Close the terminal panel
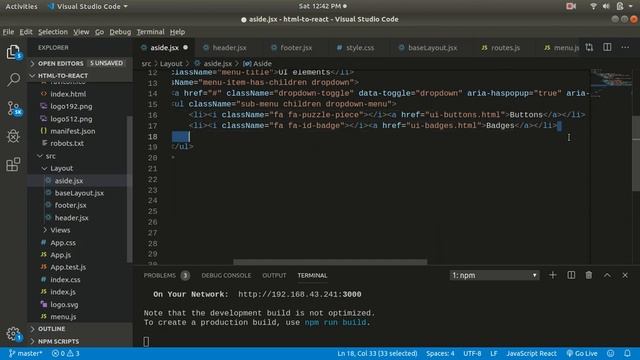 point(625,275)
